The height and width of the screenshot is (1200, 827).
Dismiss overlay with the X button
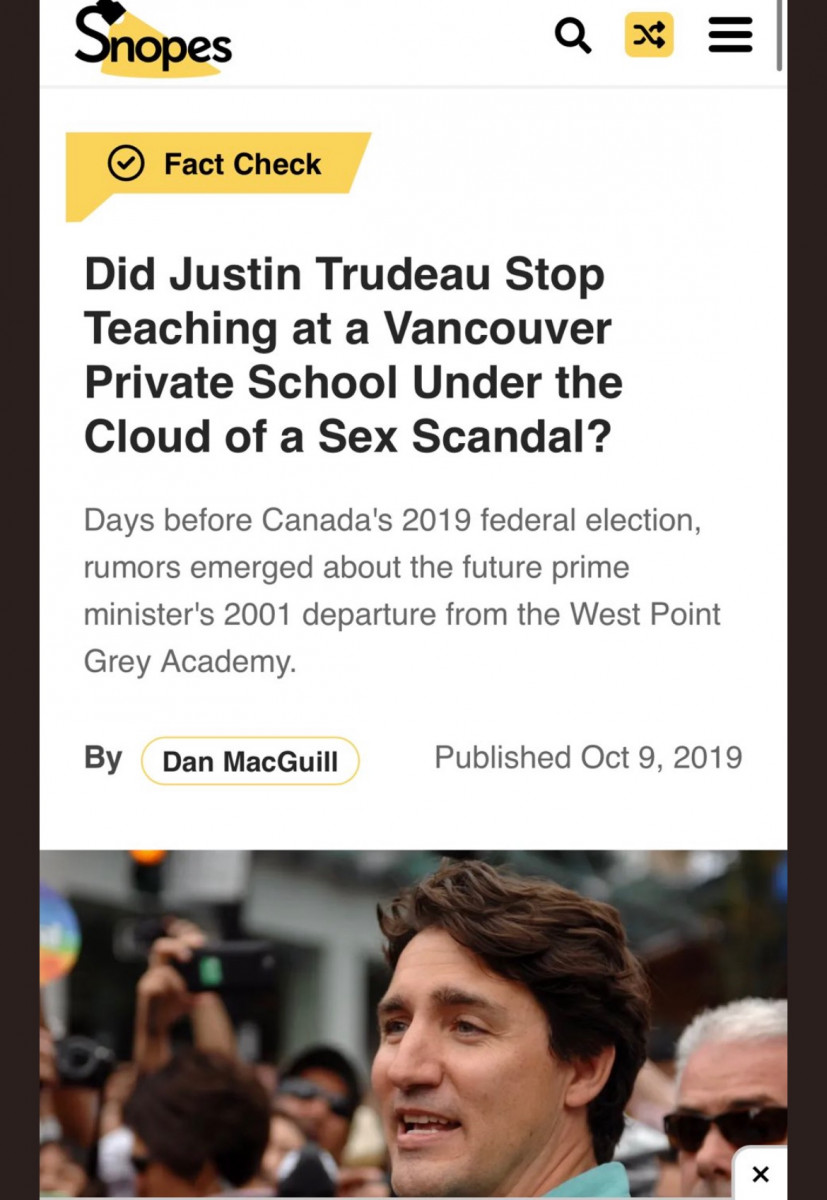(x=760, y=1174)
